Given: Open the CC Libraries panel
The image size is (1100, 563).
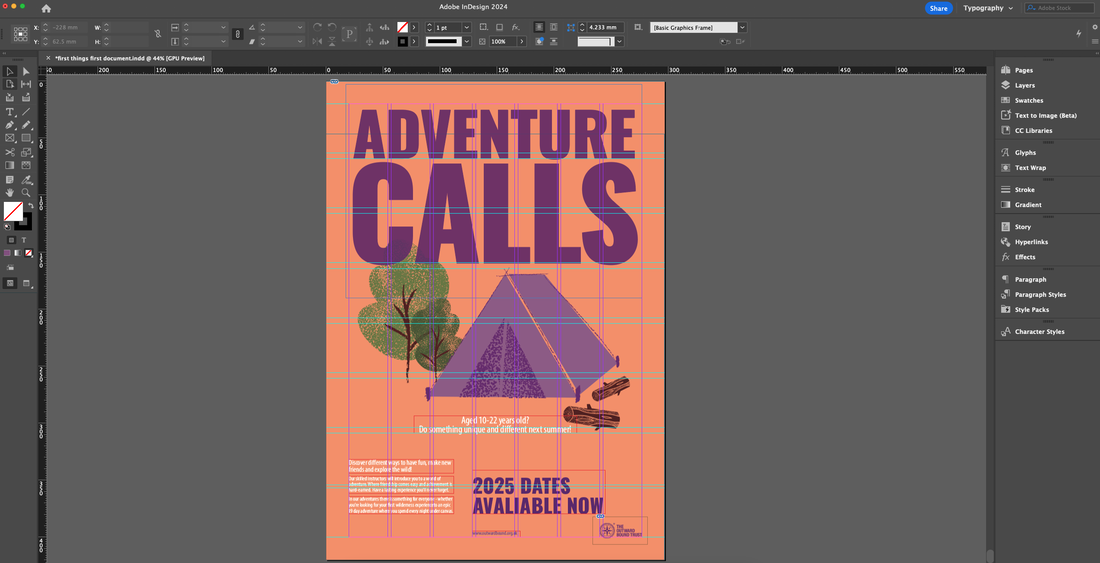Looking at the screenshot, I should pos(1033,130).
